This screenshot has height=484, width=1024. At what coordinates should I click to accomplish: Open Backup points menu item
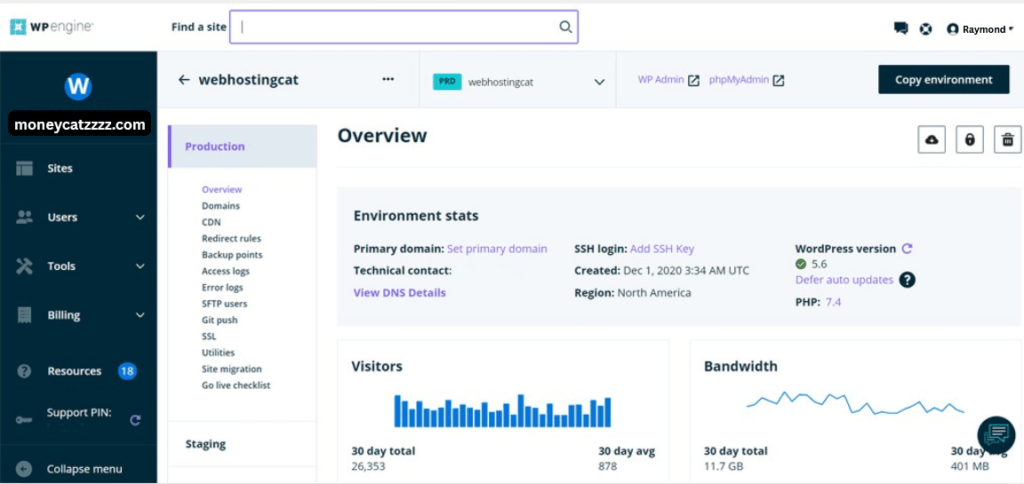[x=232, y=255]
